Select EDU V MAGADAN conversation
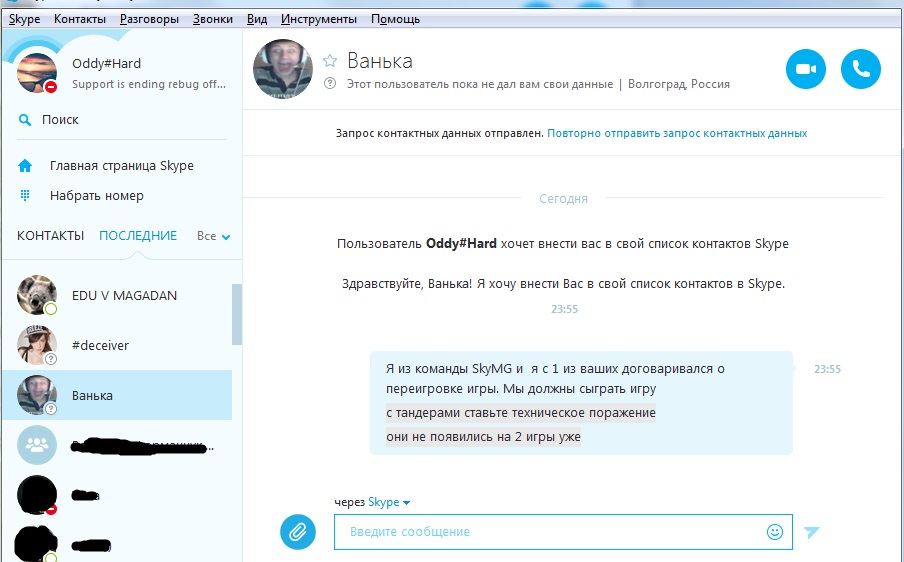Image resolution: width=904 pixels, height=562 pixels. (x=117, y=295)
